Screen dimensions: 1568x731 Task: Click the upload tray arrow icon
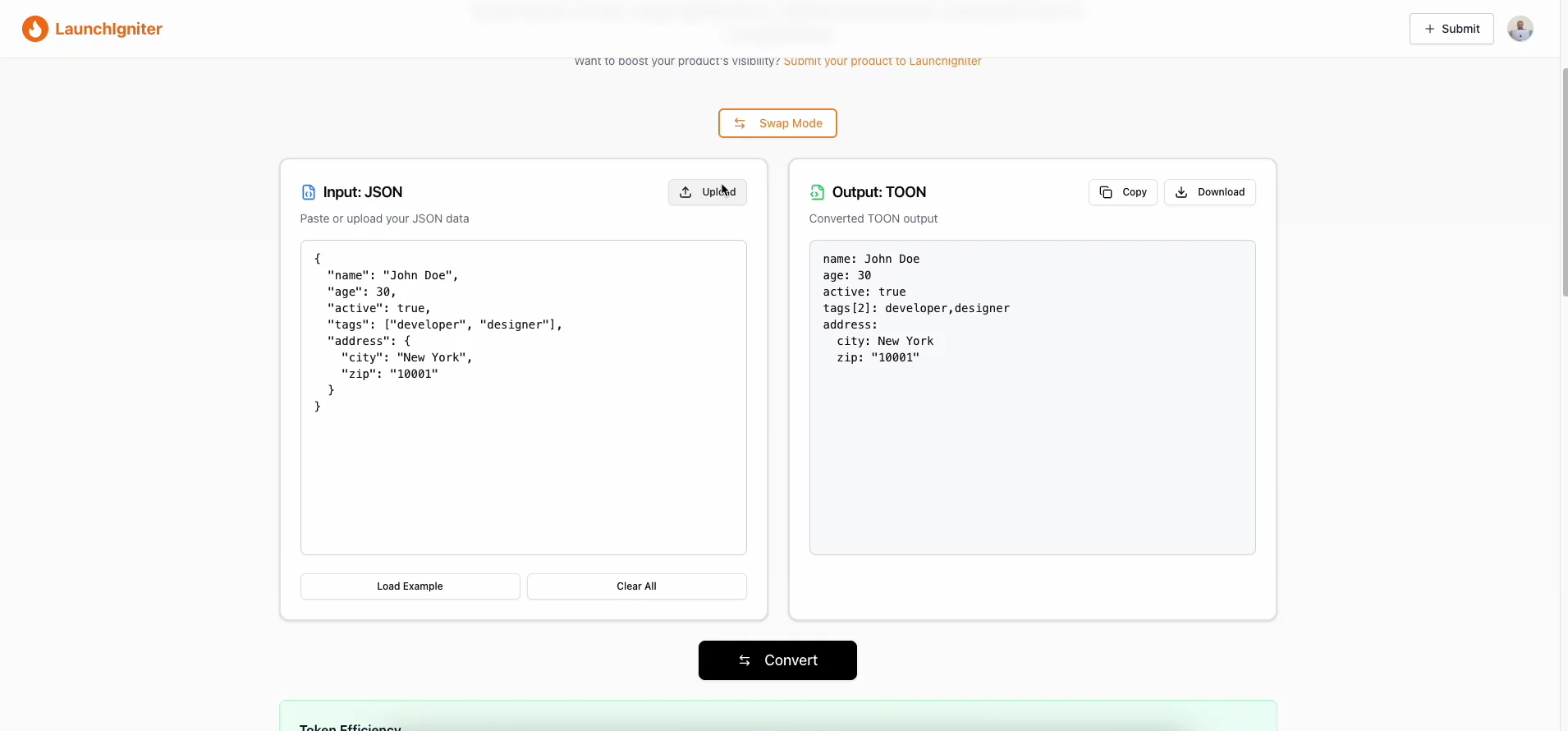tap(685, 192)
